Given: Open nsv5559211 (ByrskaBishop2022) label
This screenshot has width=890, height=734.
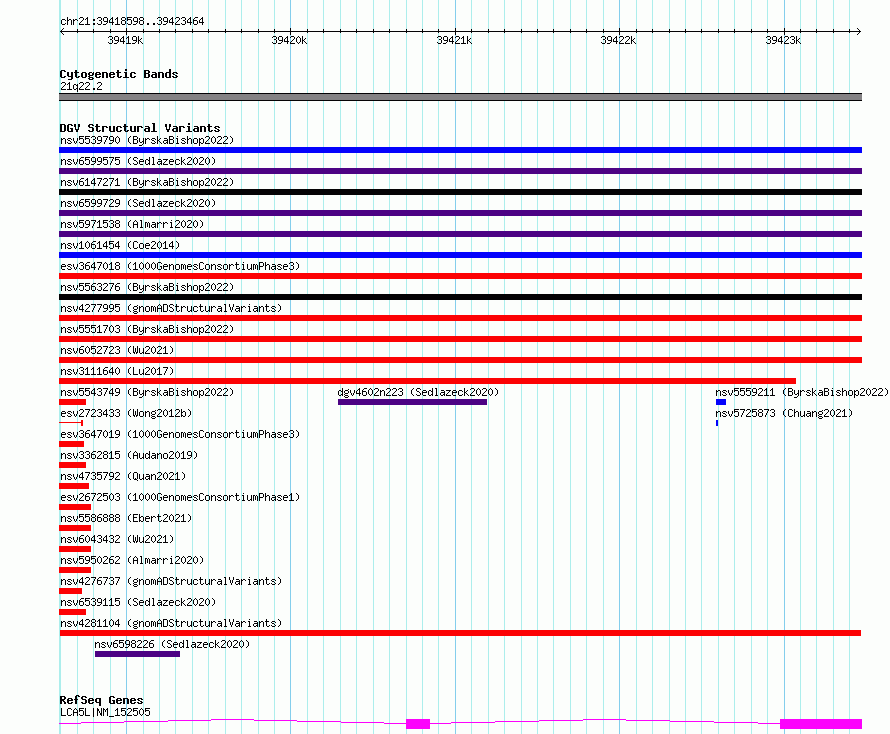Looking at the screenshot, I should 802,392.
